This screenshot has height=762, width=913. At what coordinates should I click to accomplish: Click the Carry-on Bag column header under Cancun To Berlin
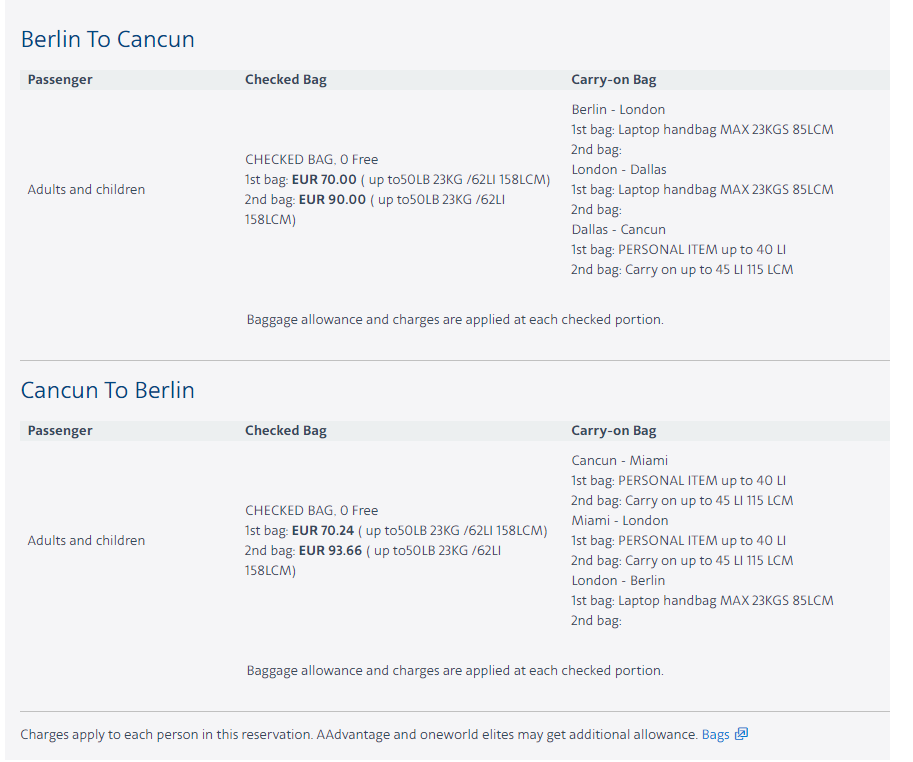[x=614, y=431]
